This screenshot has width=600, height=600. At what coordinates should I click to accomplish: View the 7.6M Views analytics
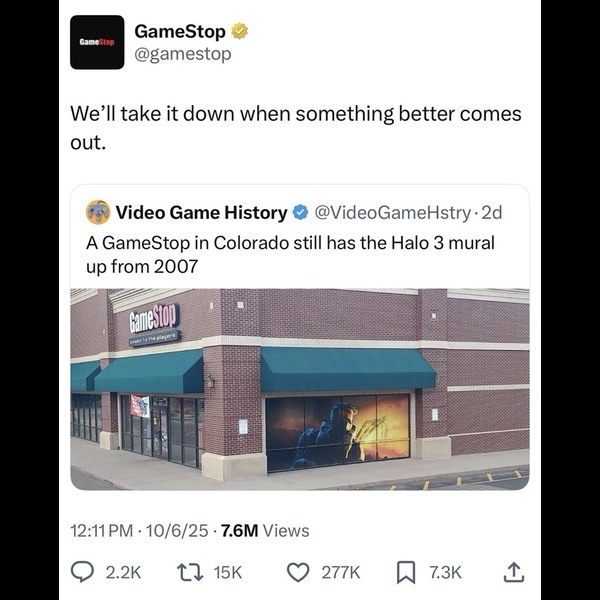coord(265,531)
